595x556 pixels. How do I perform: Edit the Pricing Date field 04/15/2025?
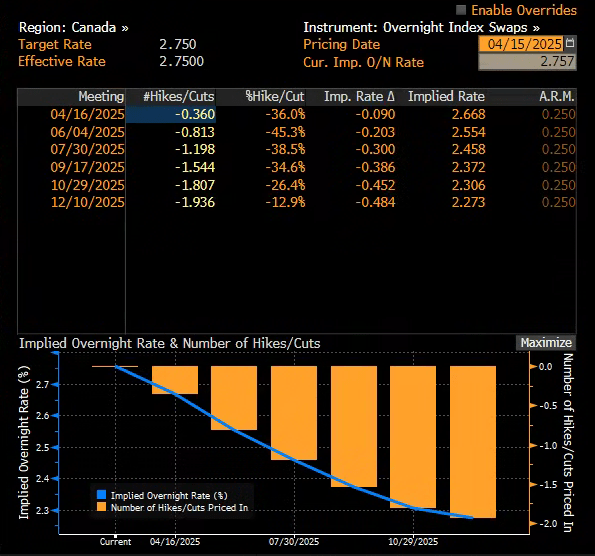point(521,44)
